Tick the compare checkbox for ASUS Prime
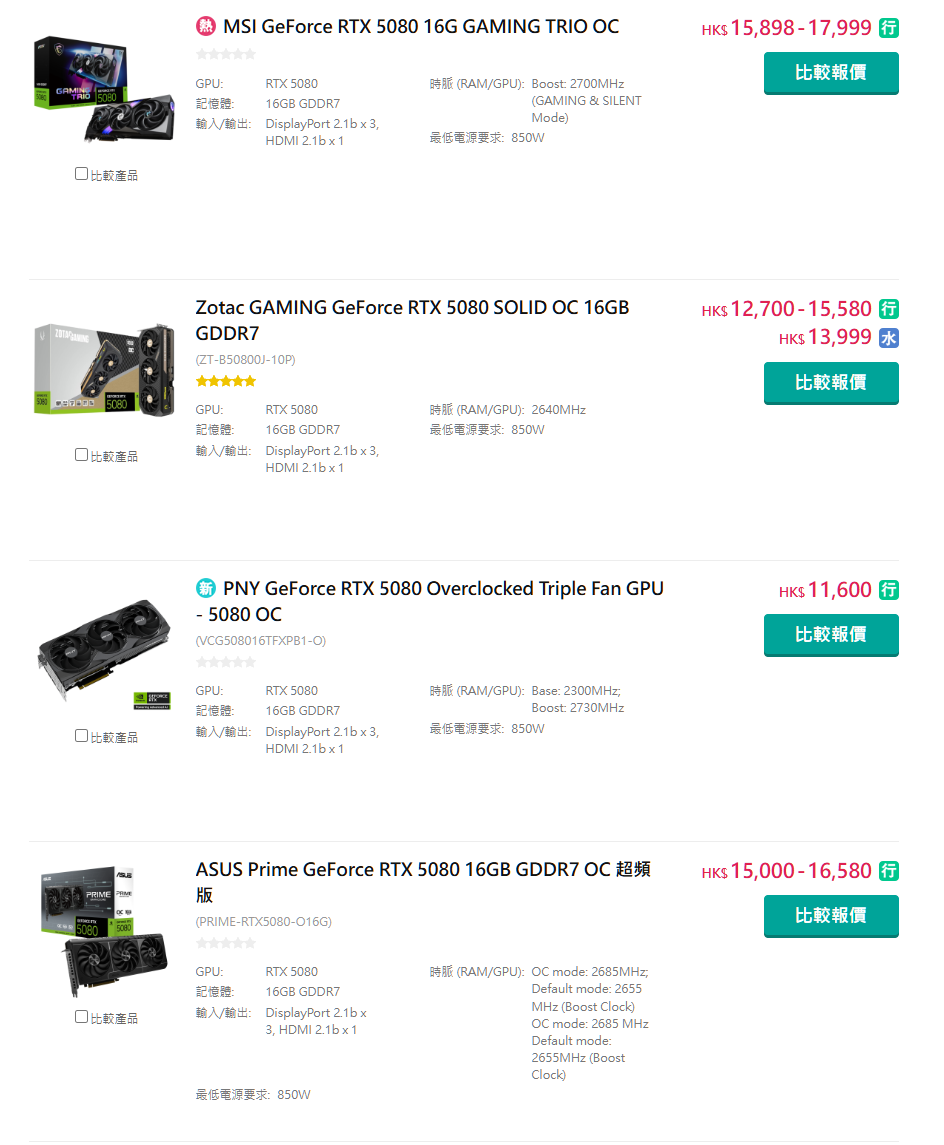 81,1016
